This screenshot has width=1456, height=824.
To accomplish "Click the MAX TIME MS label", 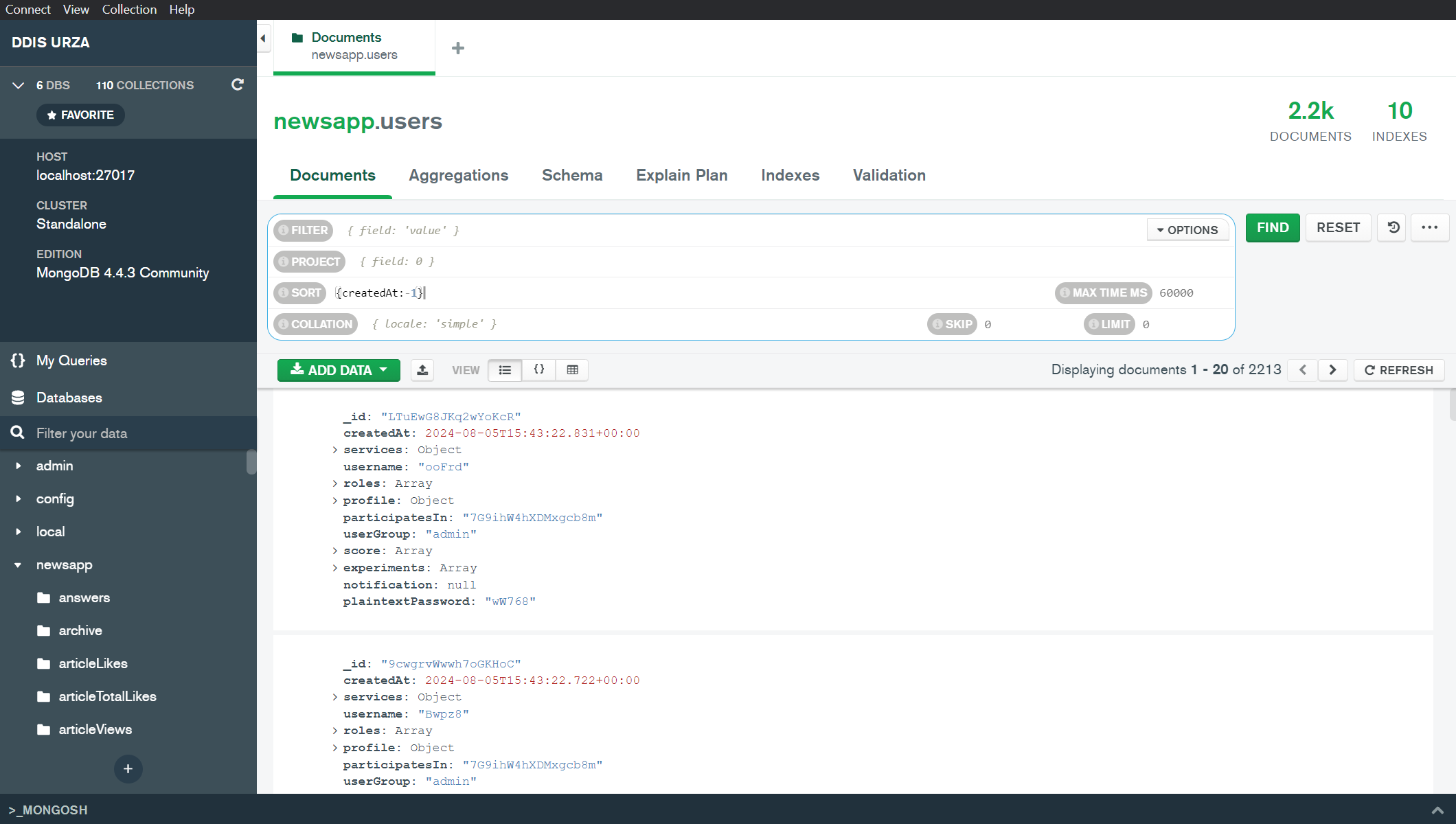I will (1104, 293).
